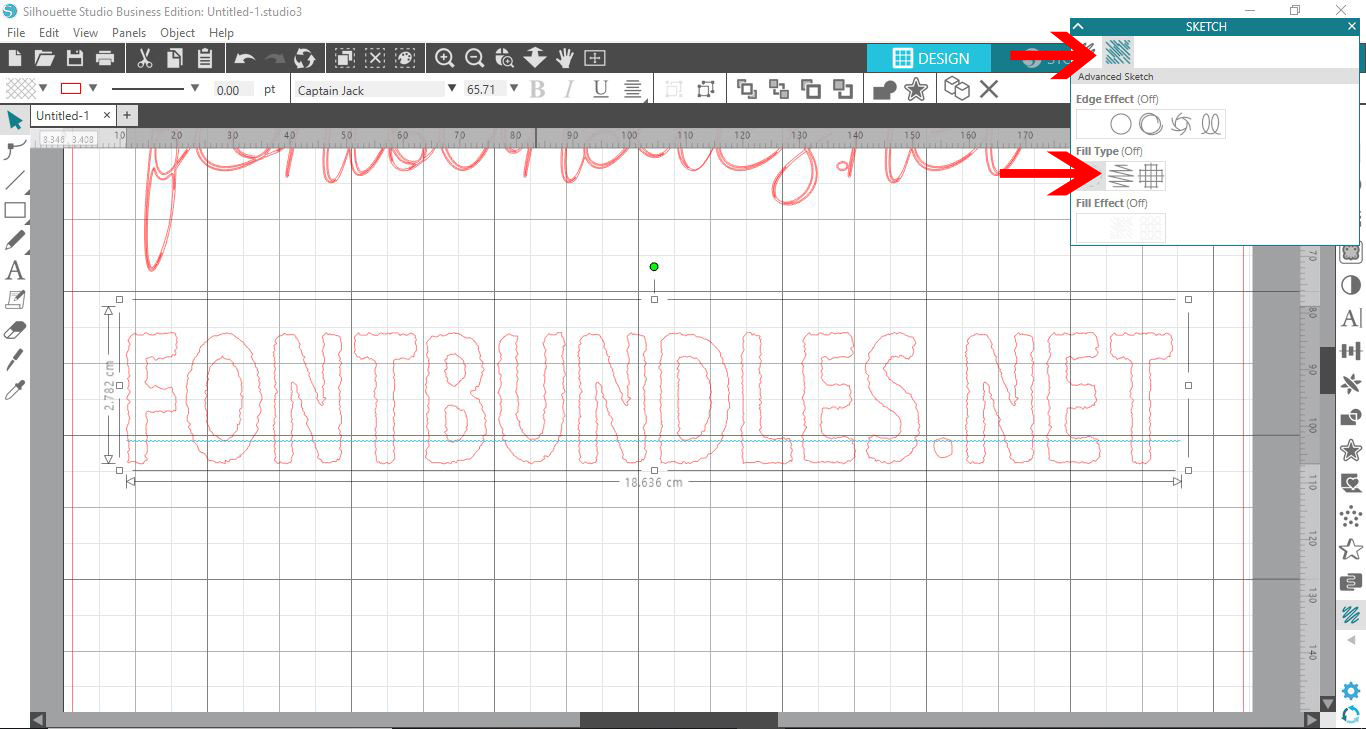This screenshot has width=1366, height=729.
Task: Click the line color red swatch
Action: [x=71, y=89]
